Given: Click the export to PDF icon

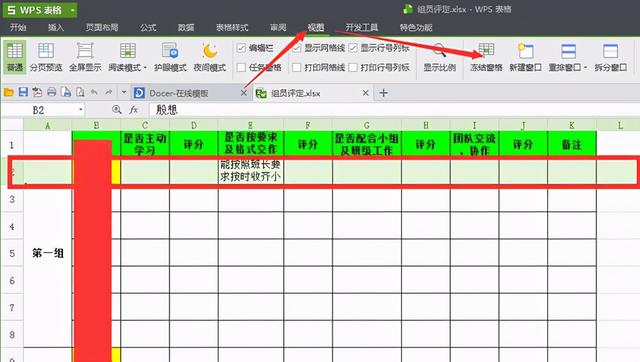Looking at the screenshot, I should 37,93.
